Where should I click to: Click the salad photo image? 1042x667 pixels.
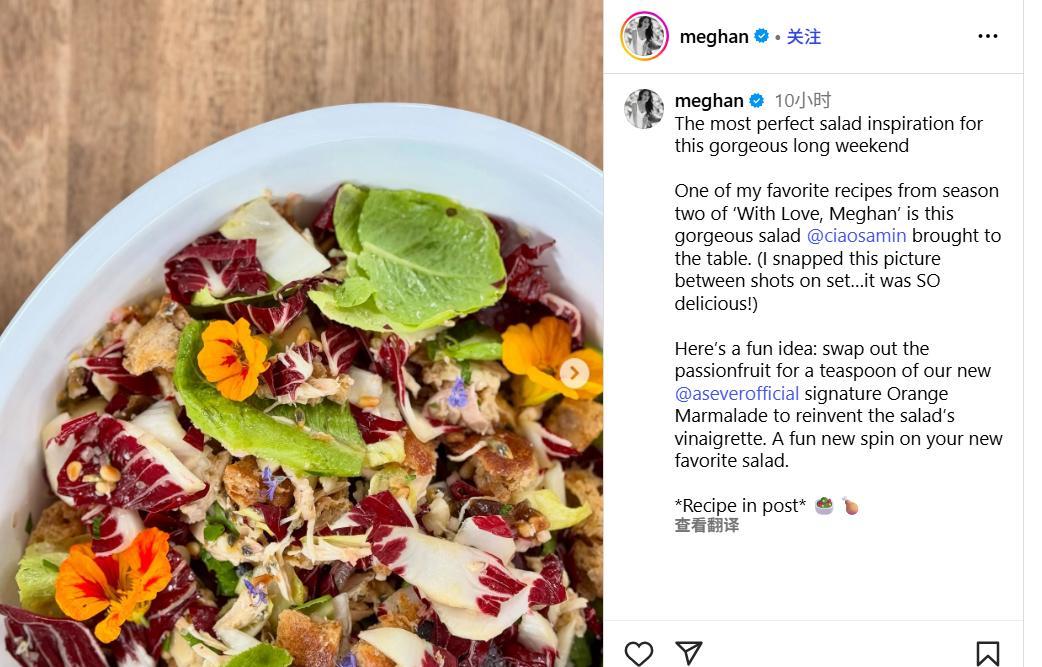(301, 334)
